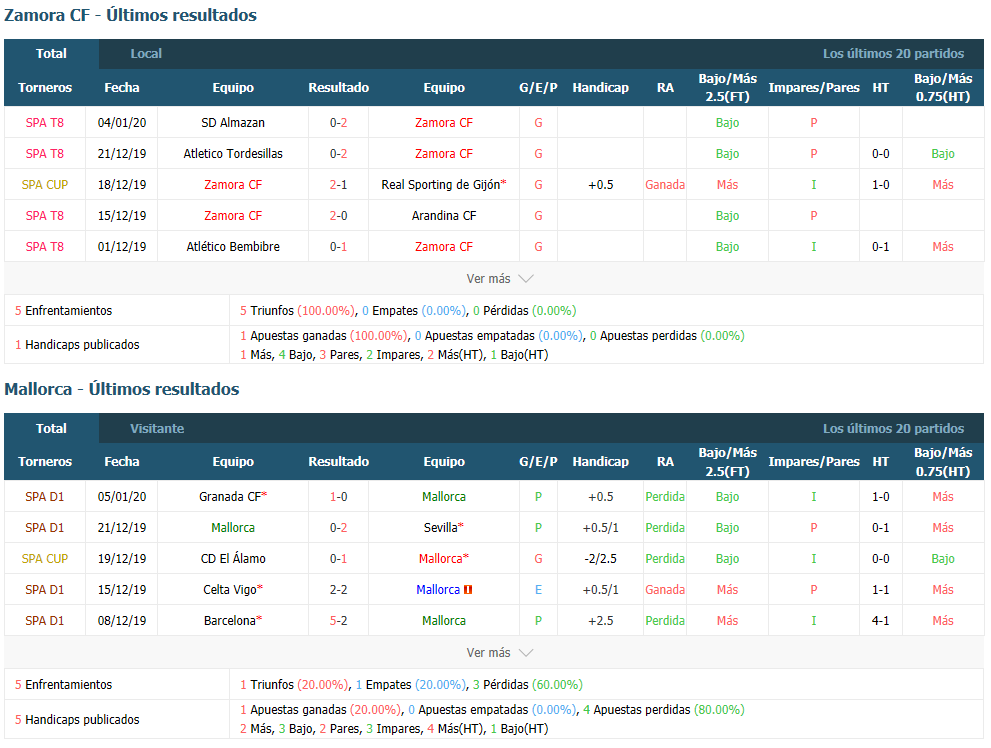Click the 5-2 result of Barcelona match
This screenshot has width=991, height=748.
338,620
